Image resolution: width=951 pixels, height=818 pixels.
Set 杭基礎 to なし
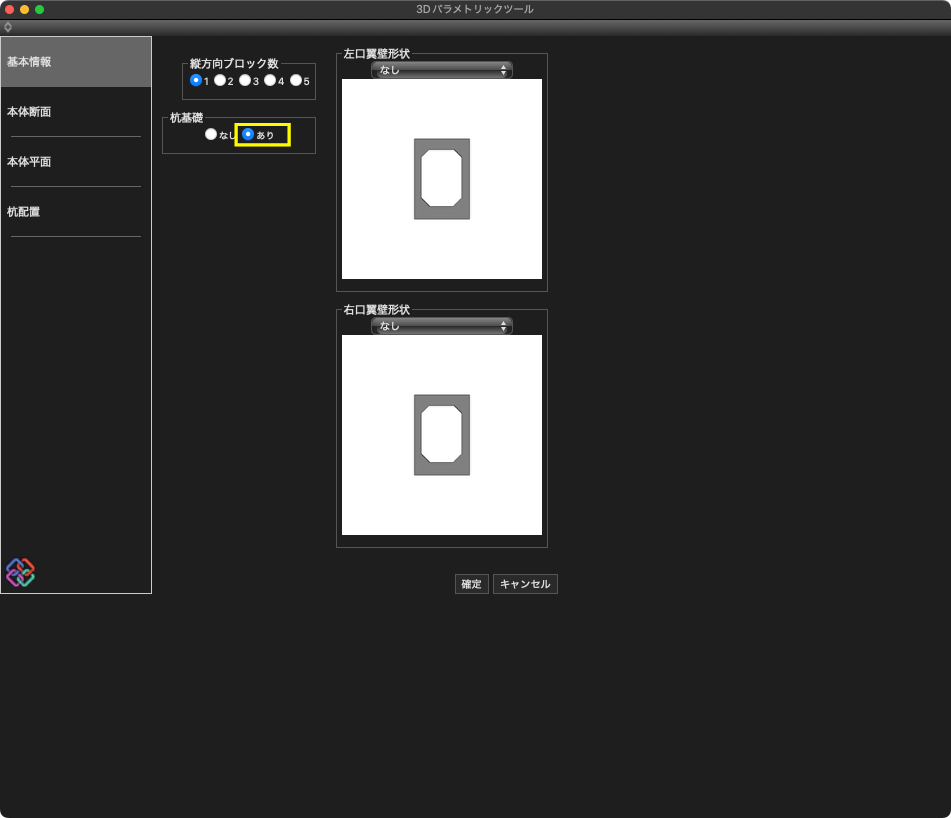[x=211, y=134]
